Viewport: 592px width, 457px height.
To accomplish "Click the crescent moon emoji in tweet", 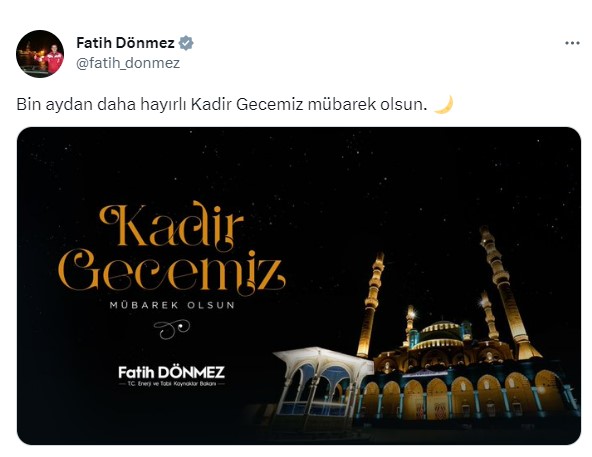I will tap(443, 105).
